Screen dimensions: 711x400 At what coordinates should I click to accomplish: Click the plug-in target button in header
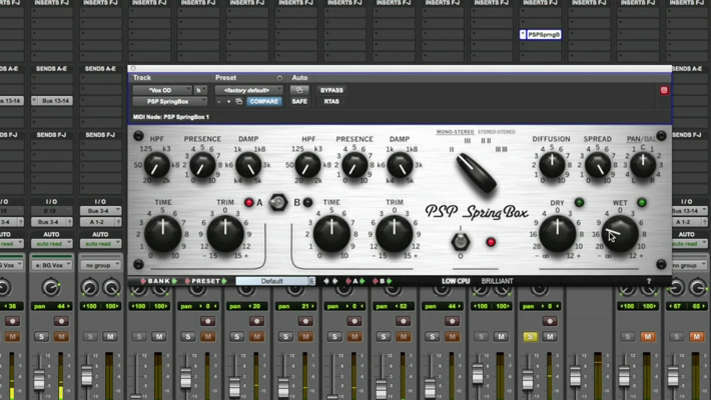(x=664, y=90)
